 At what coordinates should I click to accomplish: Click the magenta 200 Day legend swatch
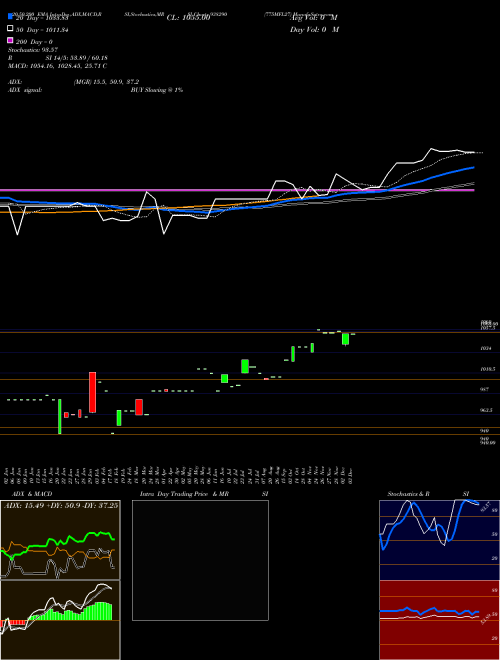click(x=10, y=40)
